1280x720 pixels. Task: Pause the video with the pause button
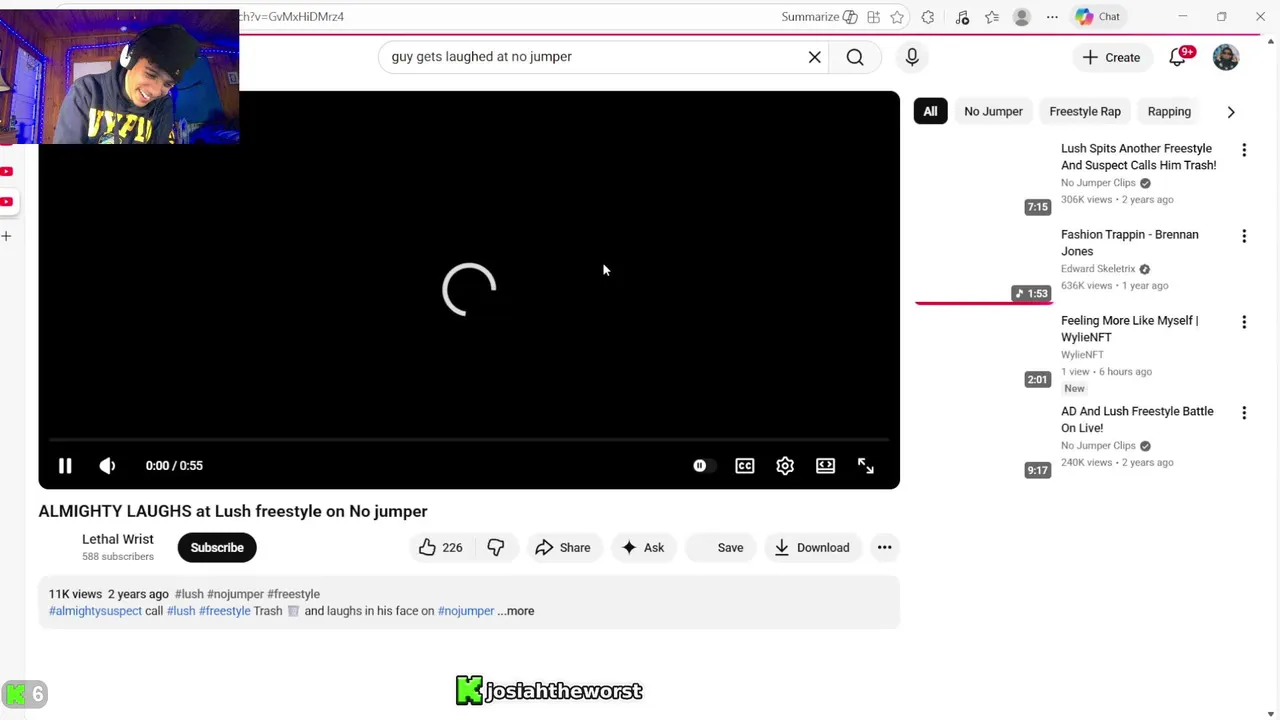click(x=65, y=466)
